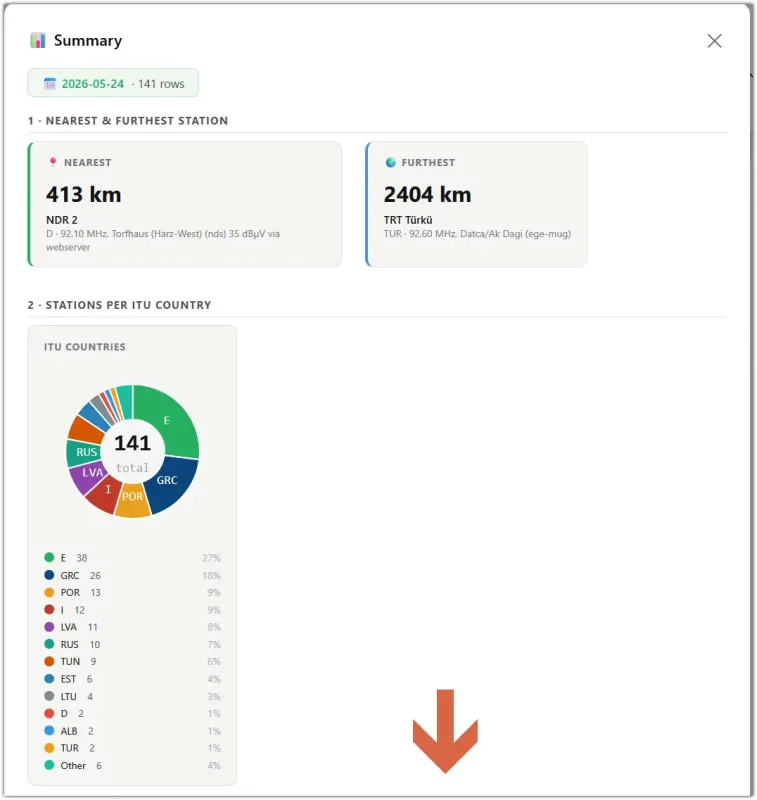This screenshot has width=757, height=800.
Task: Click the ALB 2 legend label
Action: click(77, 731)
